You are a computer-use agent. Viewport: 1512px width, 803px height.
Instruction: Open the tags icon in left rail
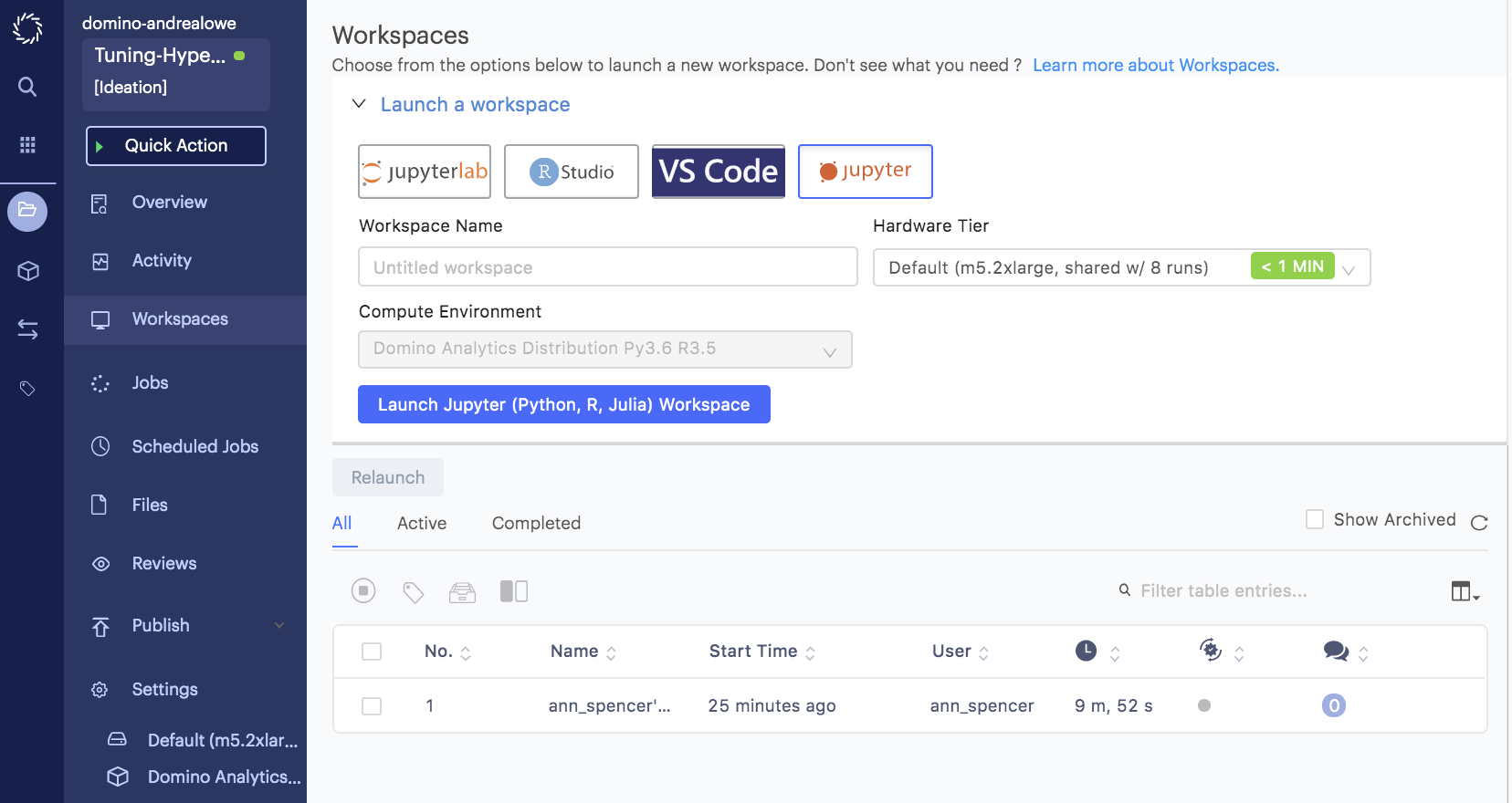pyautogui.click(x=27, y=389)
